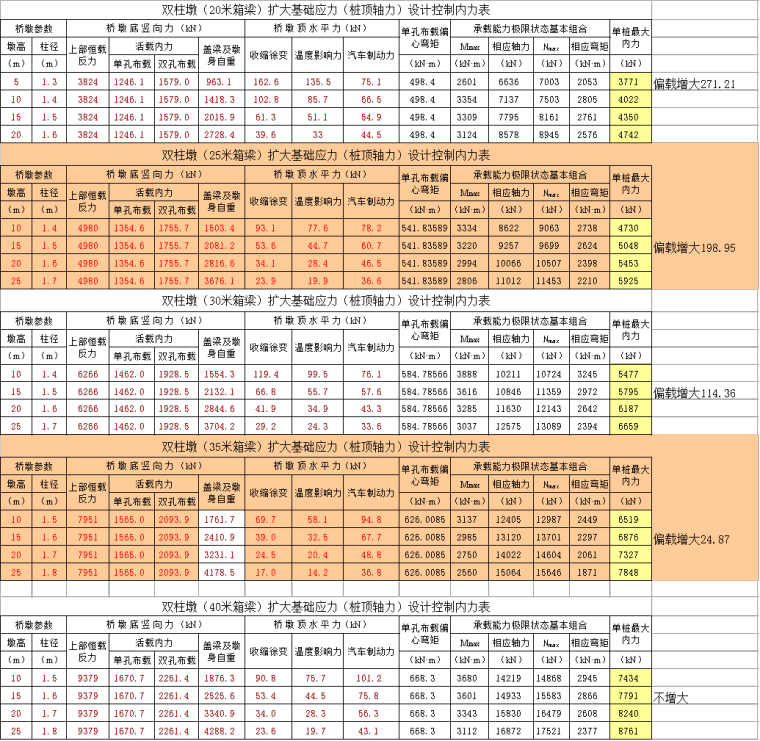Select yellow cell with value 7434
This screenshot has height=741, width=760.
(630, 679)
